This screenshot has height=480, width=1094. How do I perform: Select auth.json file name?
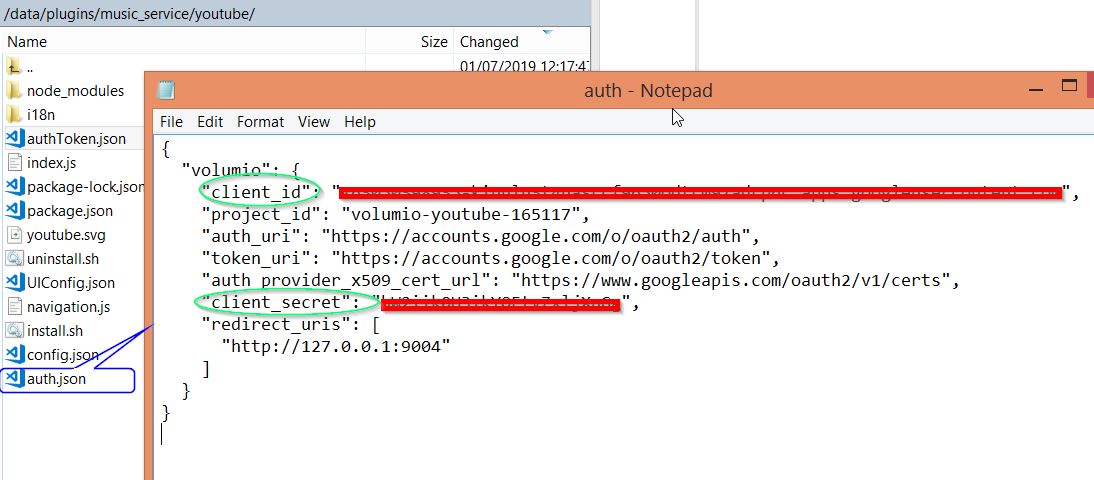(x=57, y=380)
